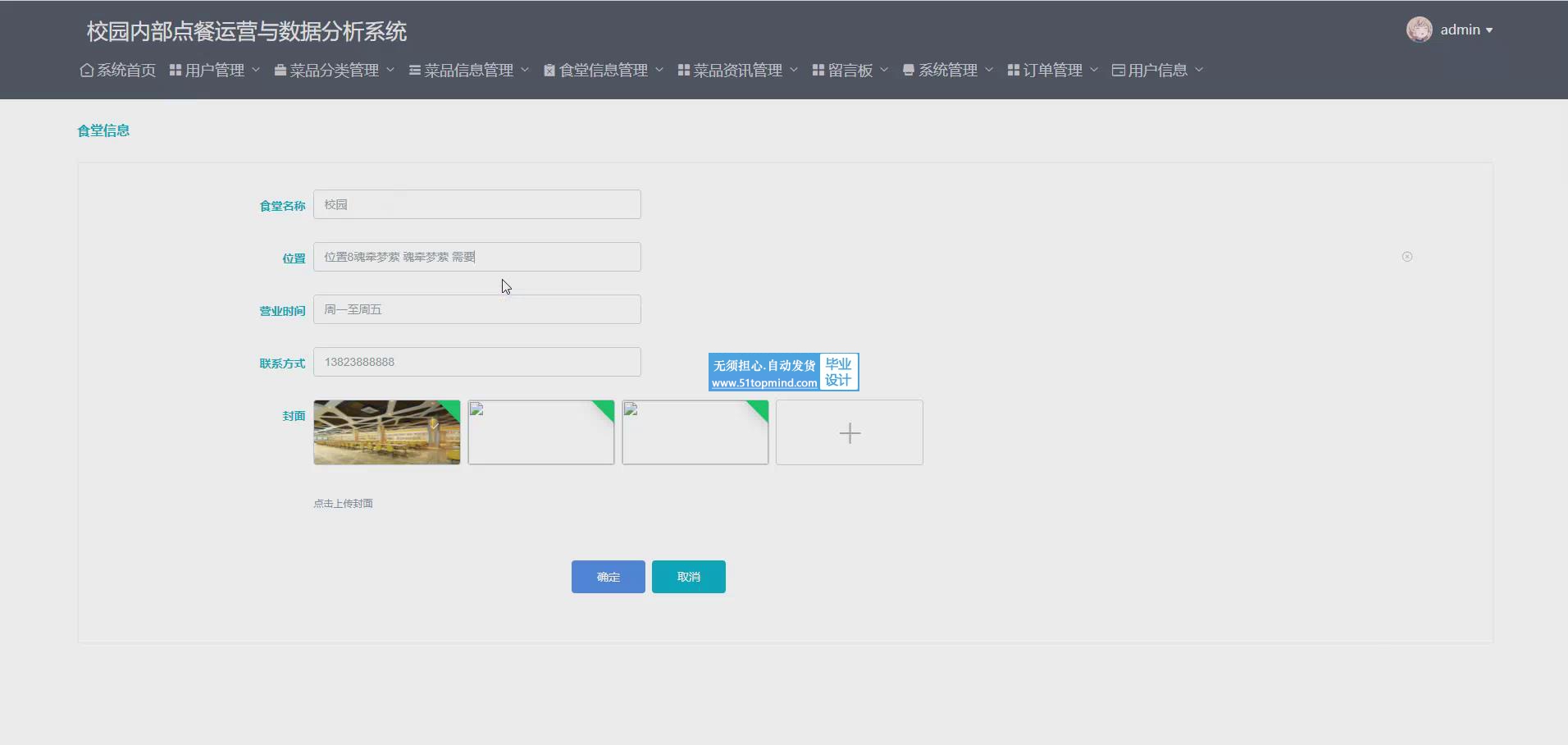Expand the 系统管理 dropdown chevron
This screenshot has width=1568, height=745.
(x=989, y=70)
